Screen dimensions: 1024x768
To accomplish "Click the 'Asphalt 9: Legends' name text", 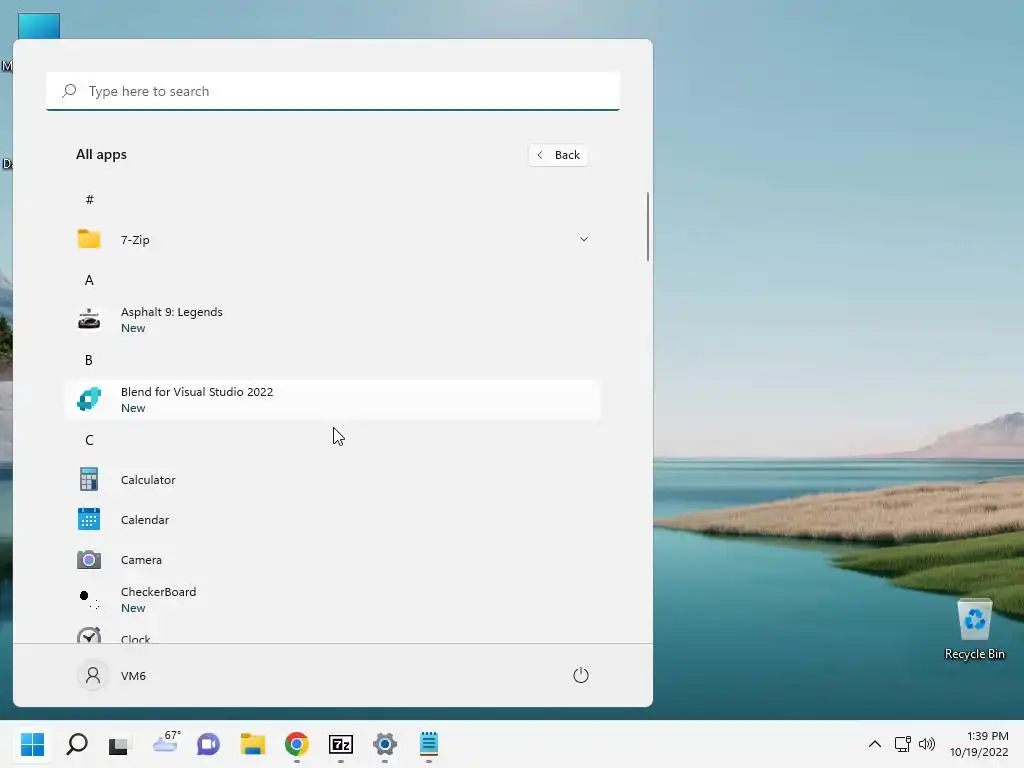I will pos(172,312).
